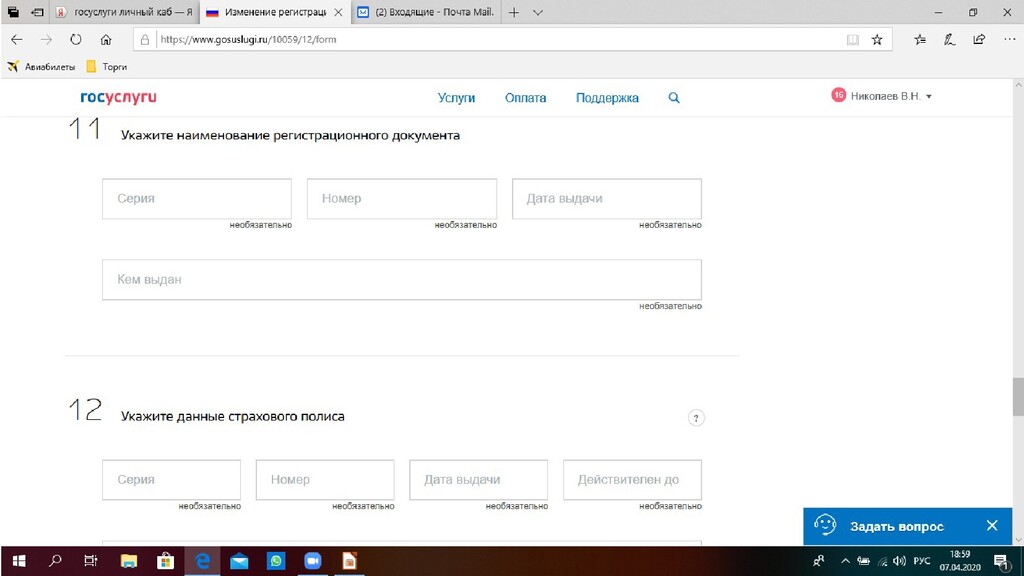Viewport: 1024px width, 576px height.
Task: Add notes with pen icon
Action: point(950,40)
